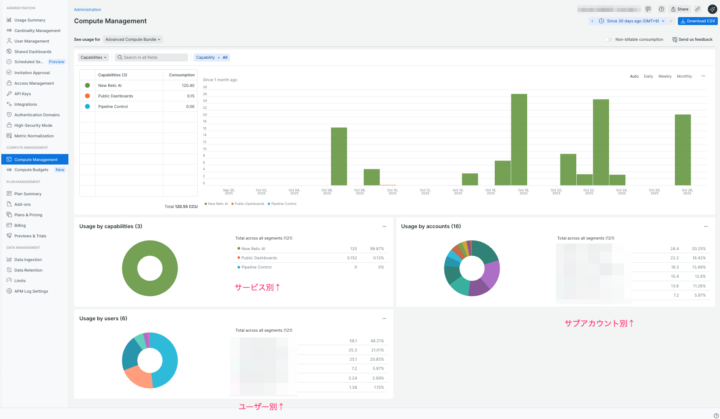Click the Download CSV button

click(696, 20)
